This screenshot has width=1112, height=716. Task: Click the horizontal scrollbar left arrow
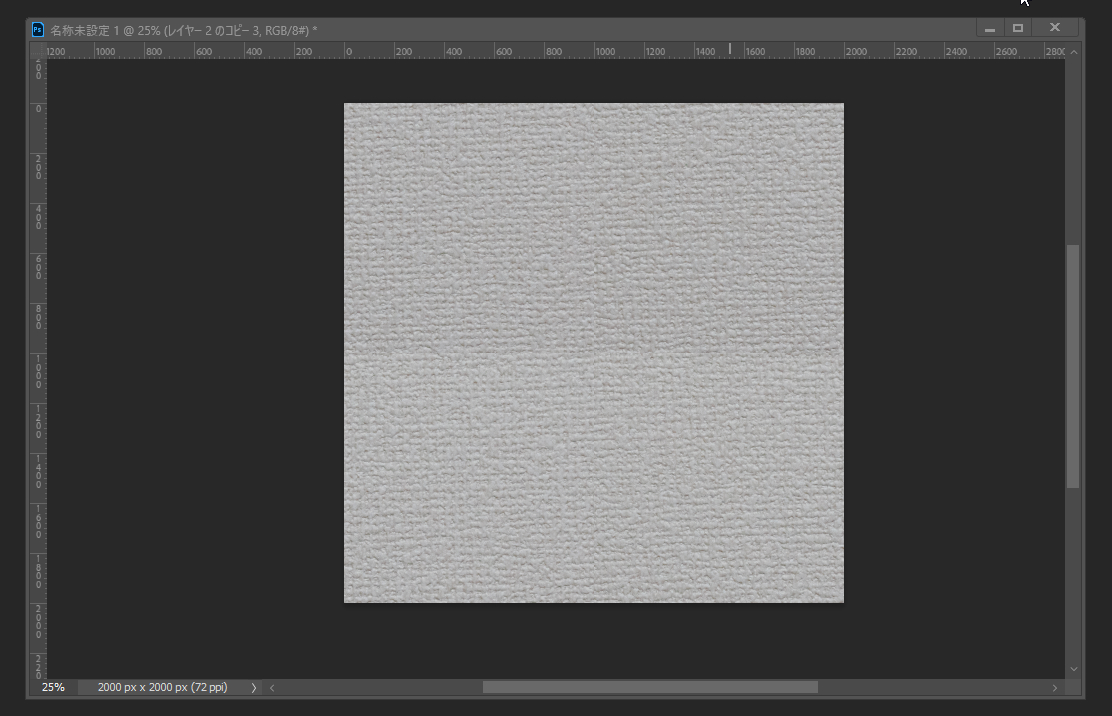[272, 688]
